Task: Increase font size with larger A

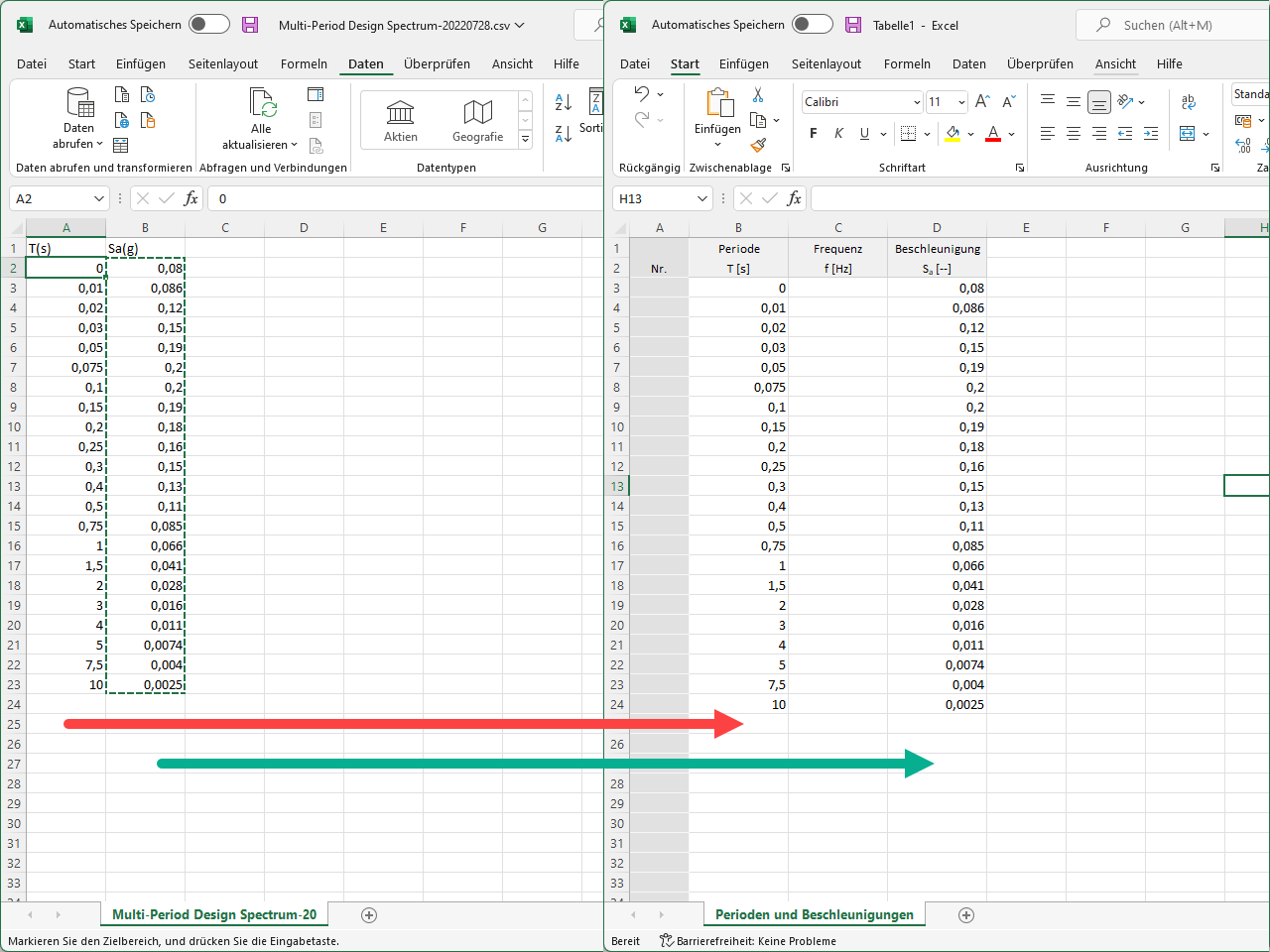Action: point(982,101)
